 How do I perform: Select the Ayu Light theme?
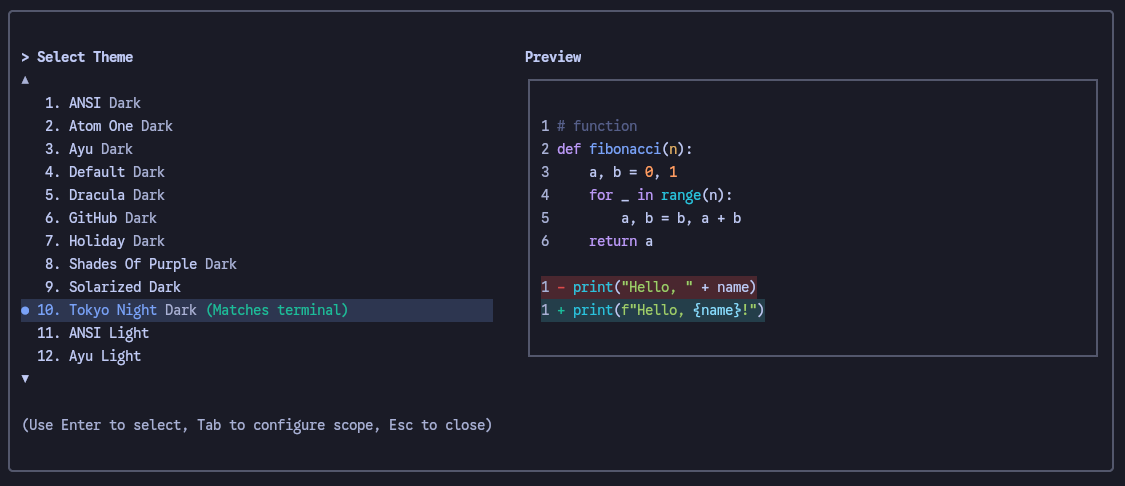104,356
